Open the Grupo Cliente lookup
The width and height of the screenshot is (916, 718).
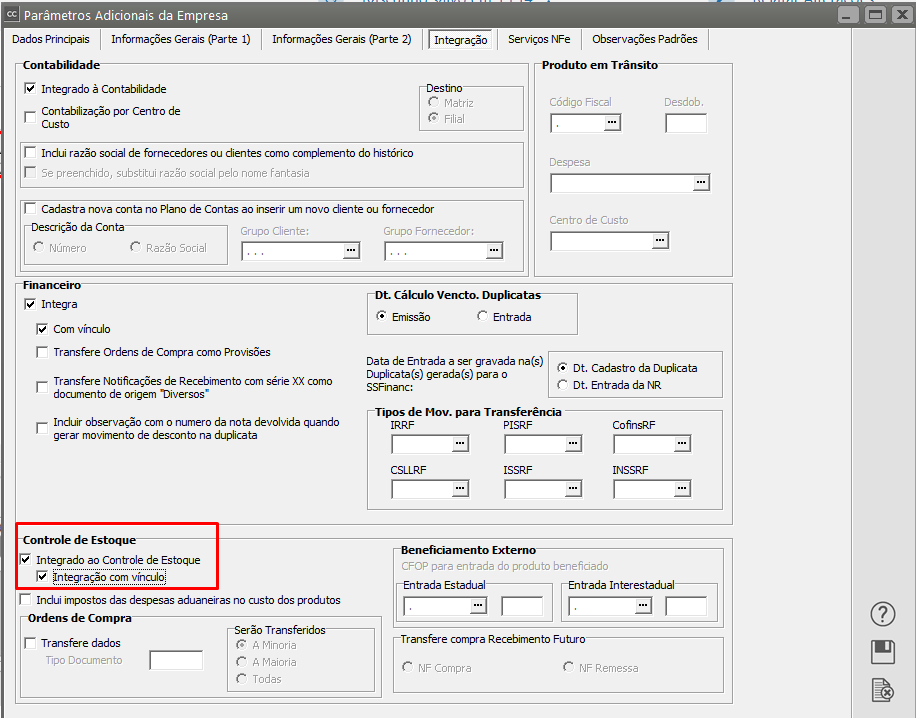pyautogui.click(x=351, y=251)
